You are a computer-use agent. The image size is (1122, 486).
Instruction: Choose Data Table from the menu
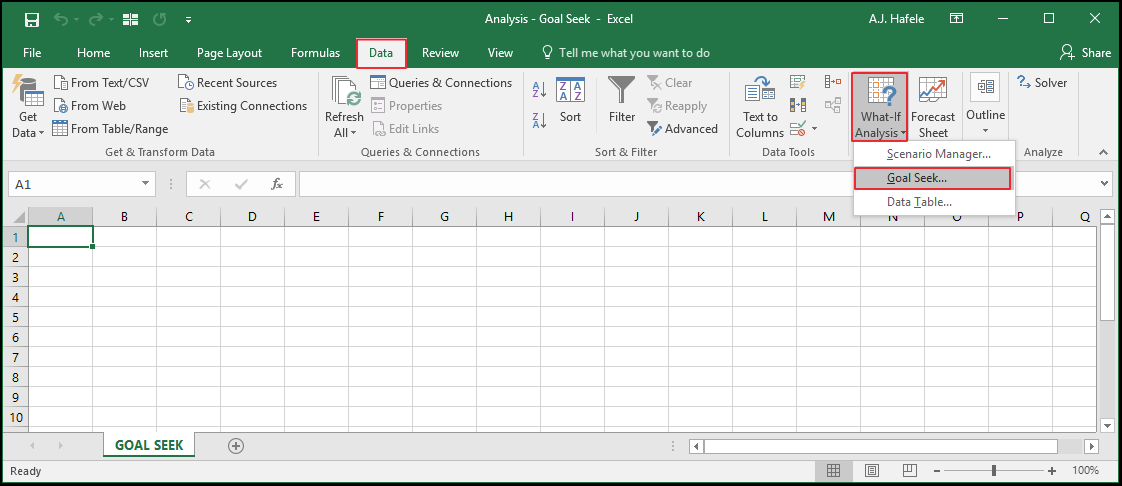[x=919, y=203]
